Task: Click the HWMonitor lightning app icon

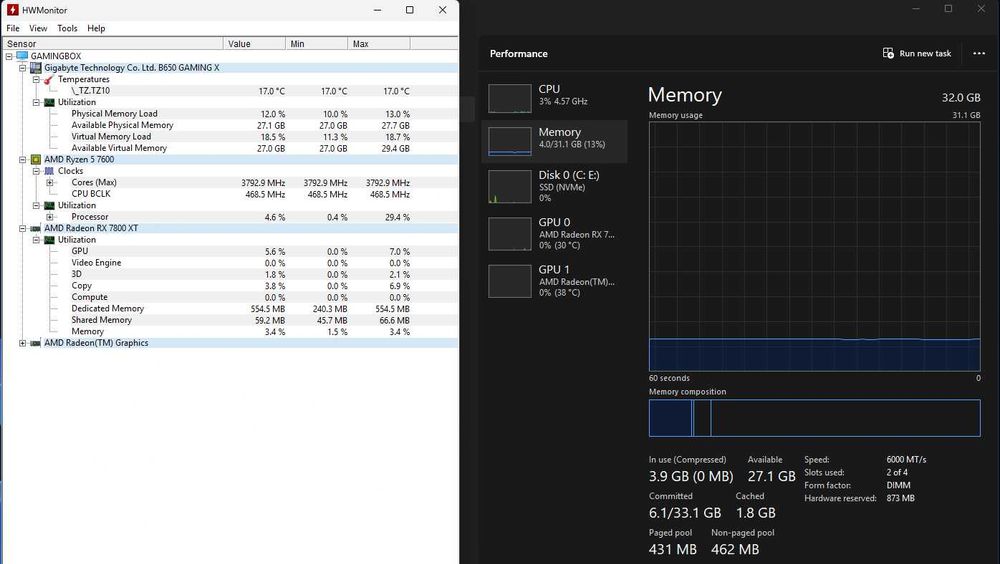Action: click(13, 10)
